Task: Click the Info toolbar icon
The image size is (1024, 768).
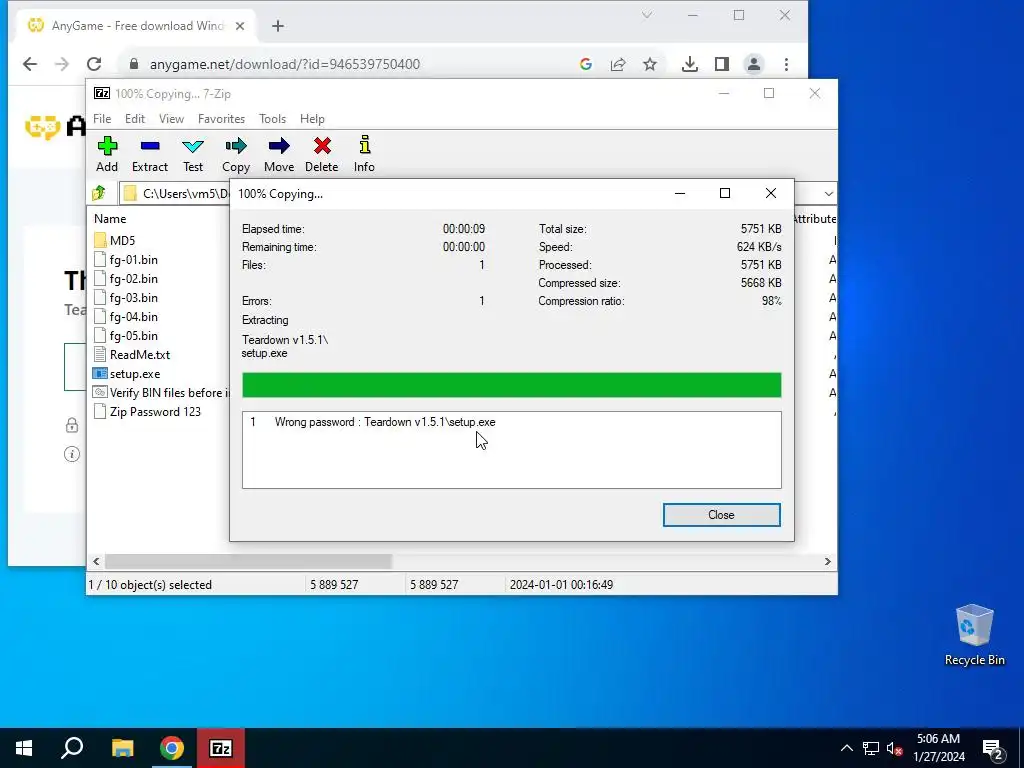Action: [x=364, y=155]
